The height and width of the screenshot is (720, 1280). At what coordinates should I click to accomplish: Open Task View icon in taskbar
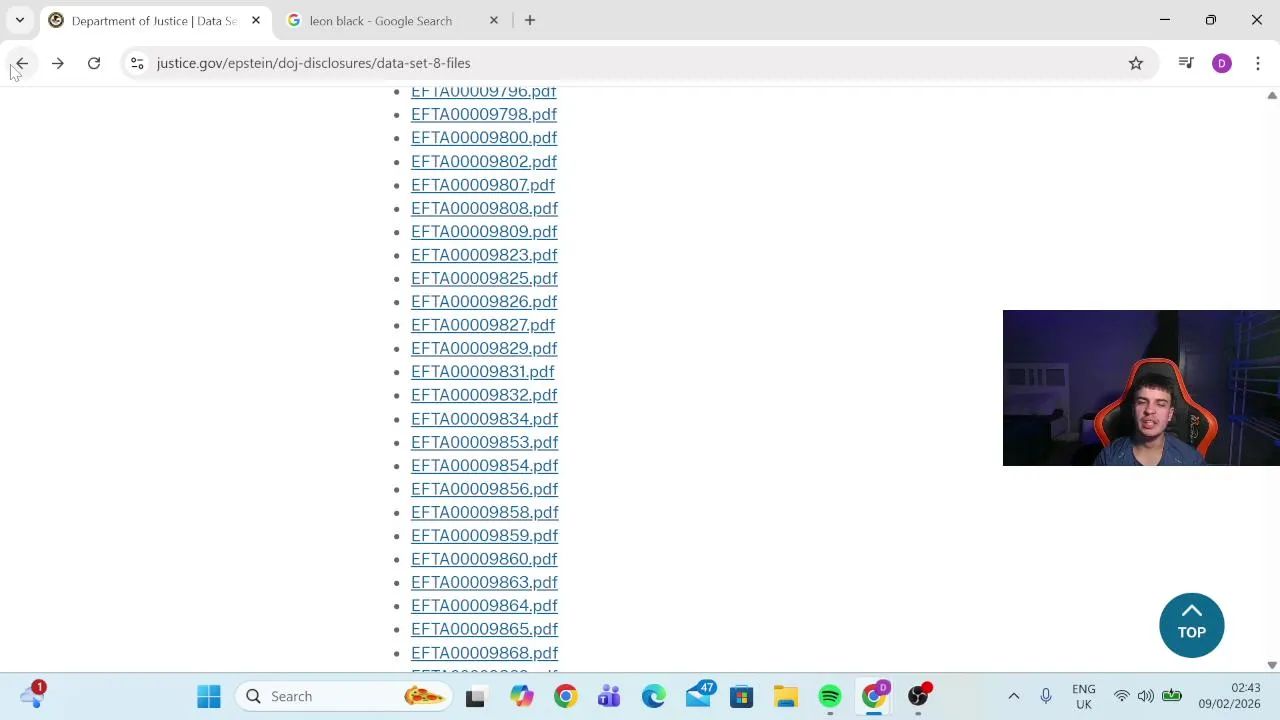(x=475, y=696)
